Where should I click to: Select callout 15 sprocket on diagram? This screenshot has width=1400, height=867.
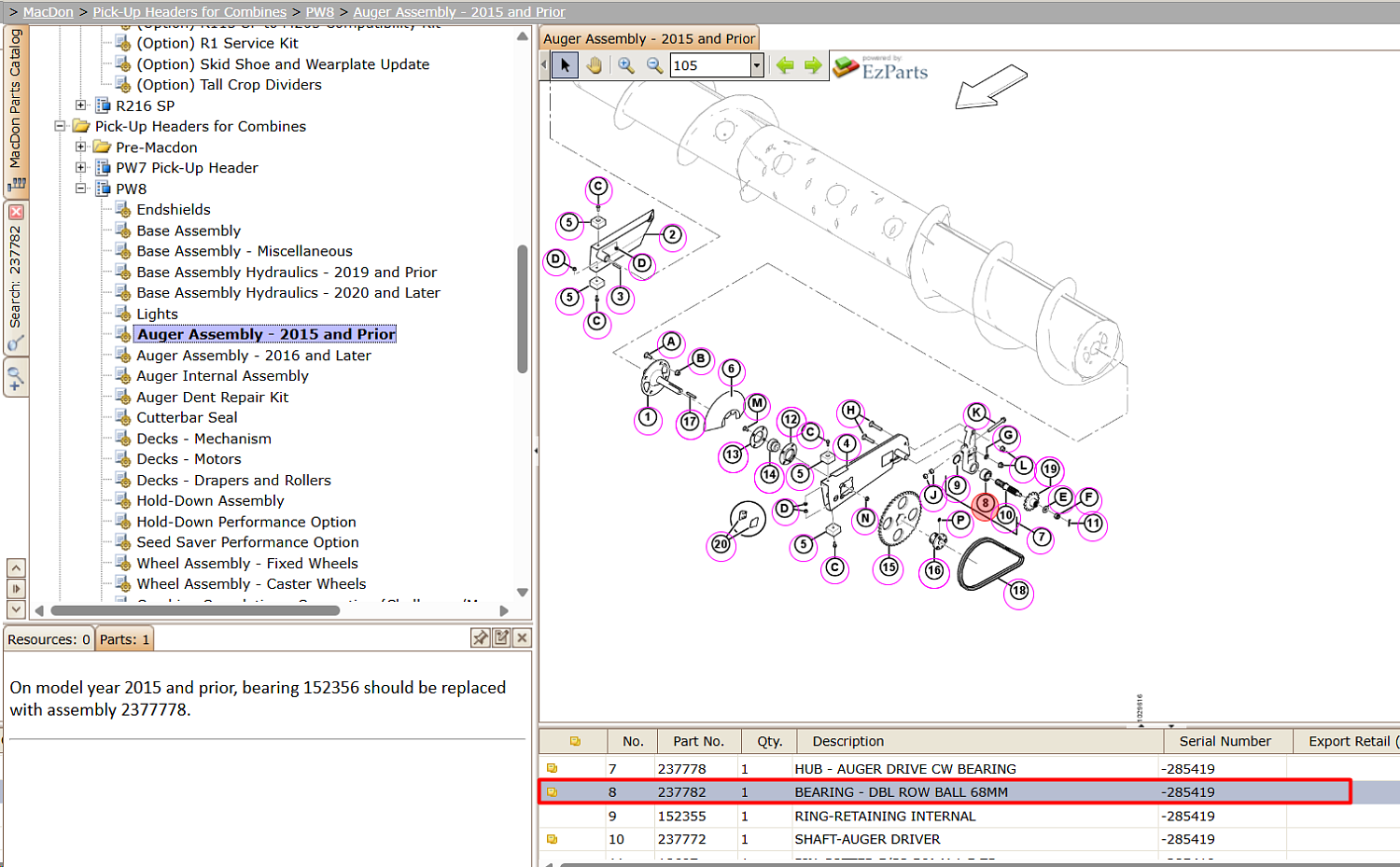[889, 567]
